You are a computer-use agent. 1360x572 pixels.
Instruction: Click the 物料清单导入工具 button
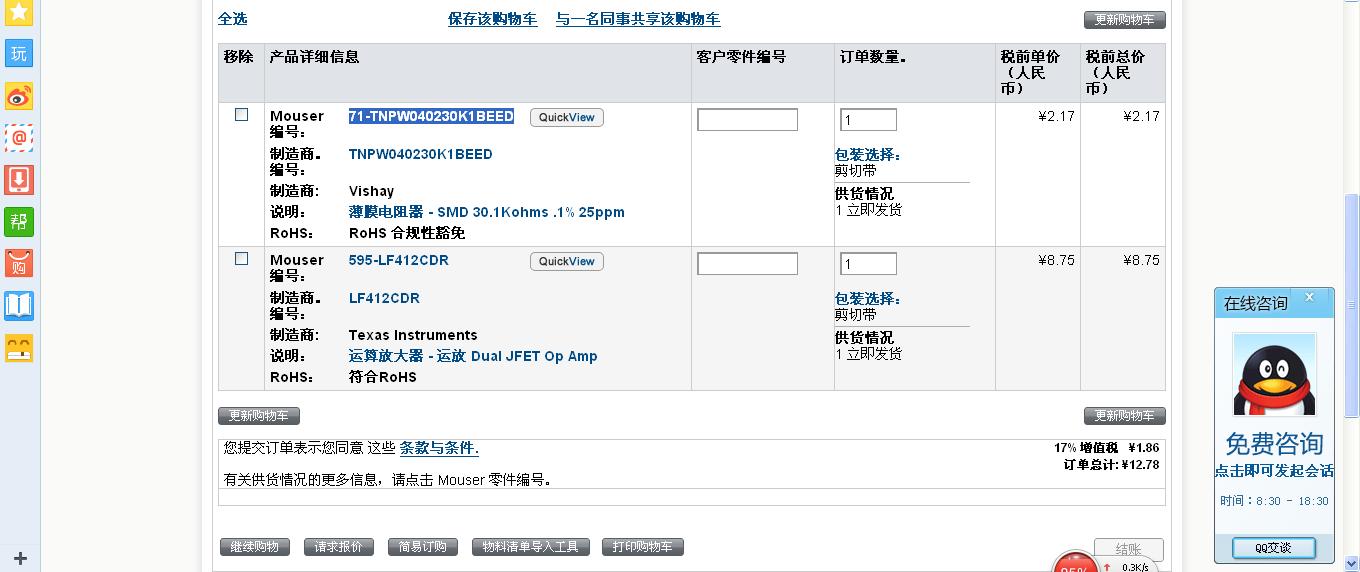[531, 547]
